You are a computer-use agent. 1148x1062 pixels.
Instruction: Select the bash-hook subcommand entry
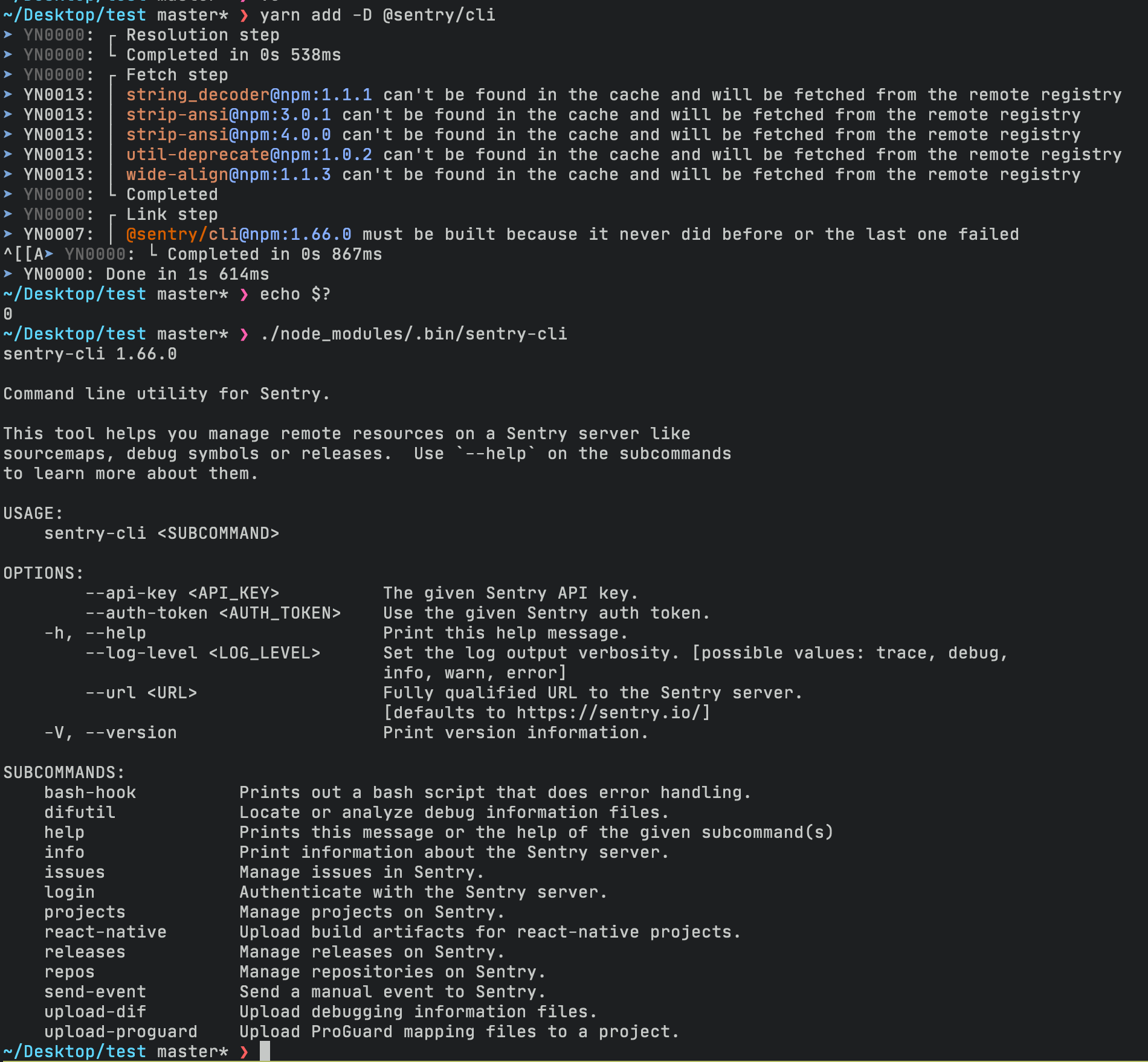pyautogui.click(x=91, y=792)
